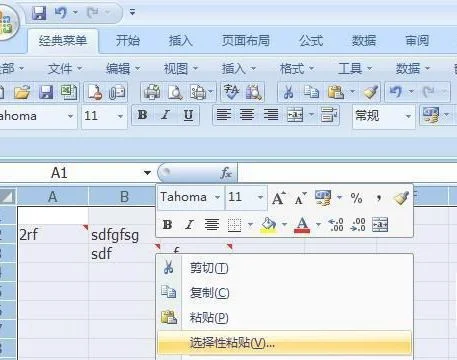Screen dimensions: 457x360
Task: Click the Undo icon in classic toolbar
Action: (x=396, y=91)
